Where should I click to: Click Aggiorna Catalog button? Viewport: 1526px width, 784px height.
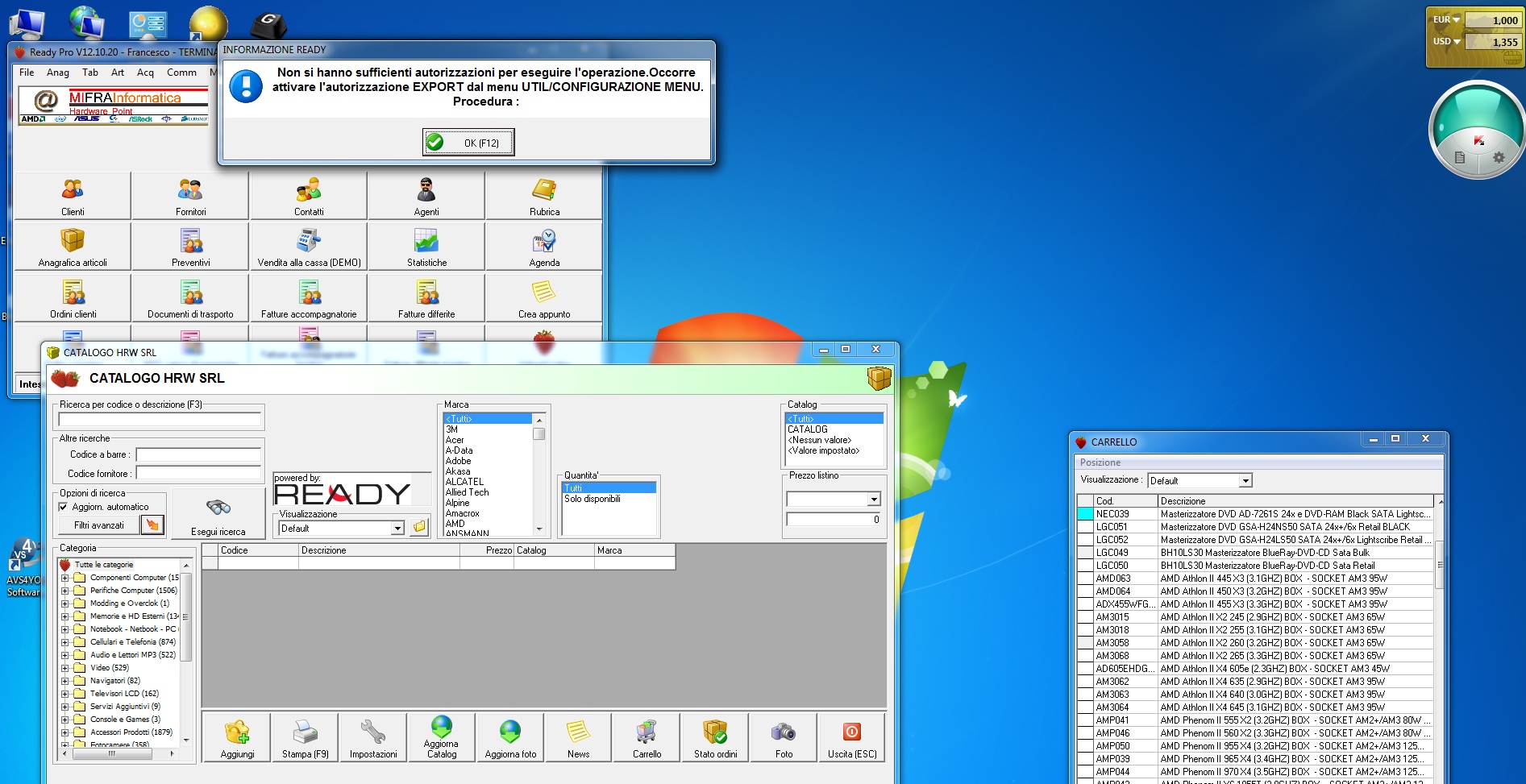click(442, 738)
